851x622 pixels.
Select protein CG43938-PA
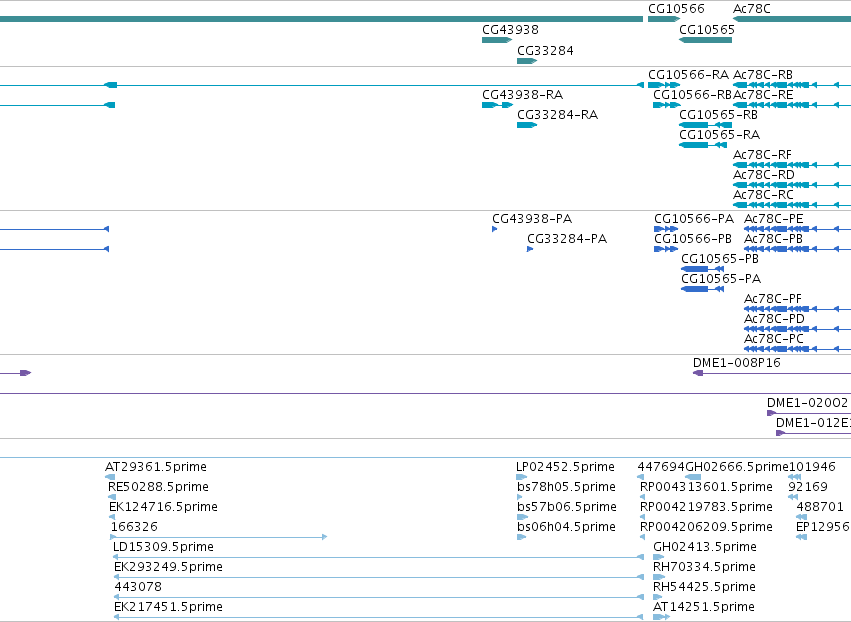click(532, 219)
